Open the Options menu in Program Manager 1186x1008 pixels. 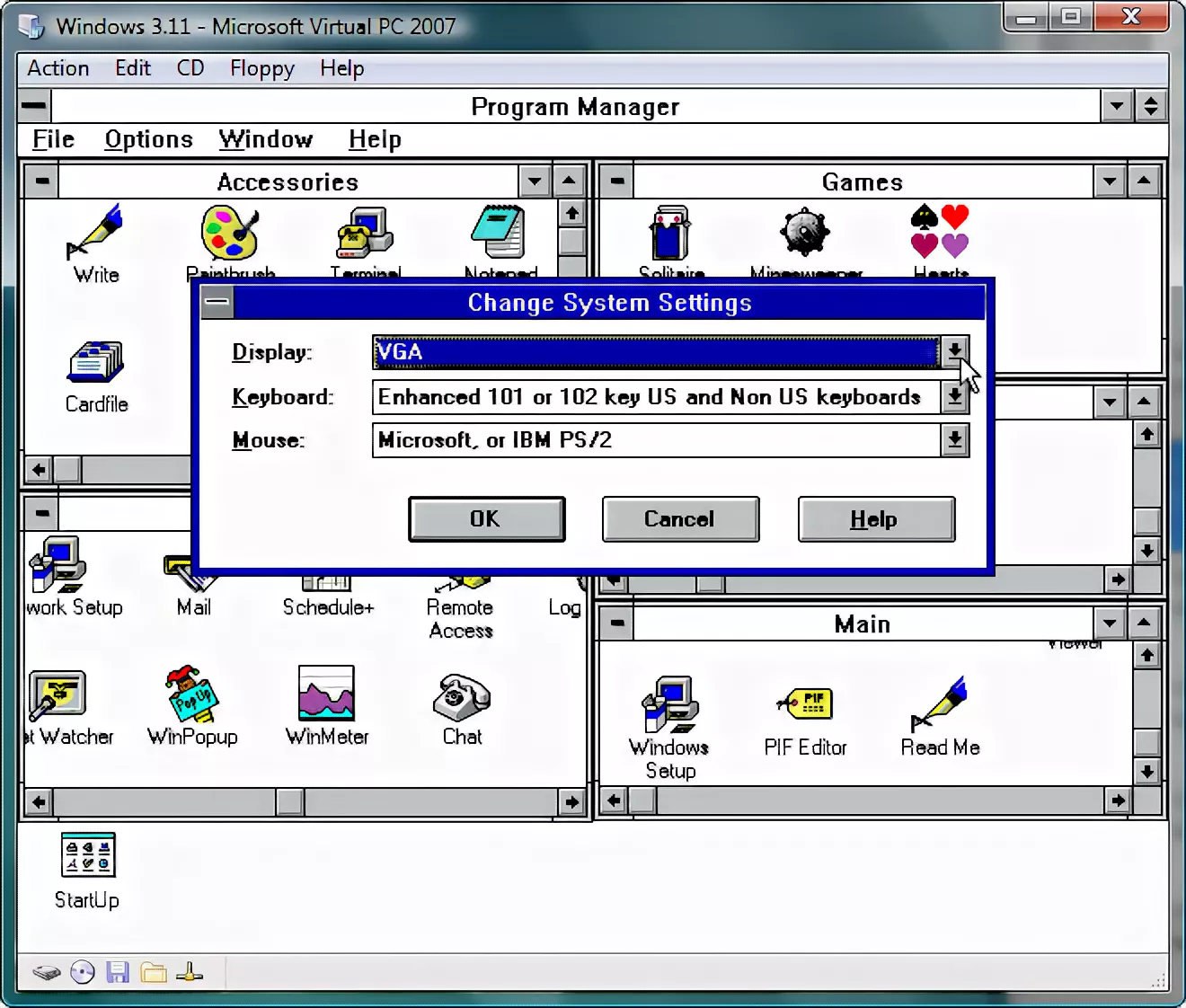coord(148,139)
